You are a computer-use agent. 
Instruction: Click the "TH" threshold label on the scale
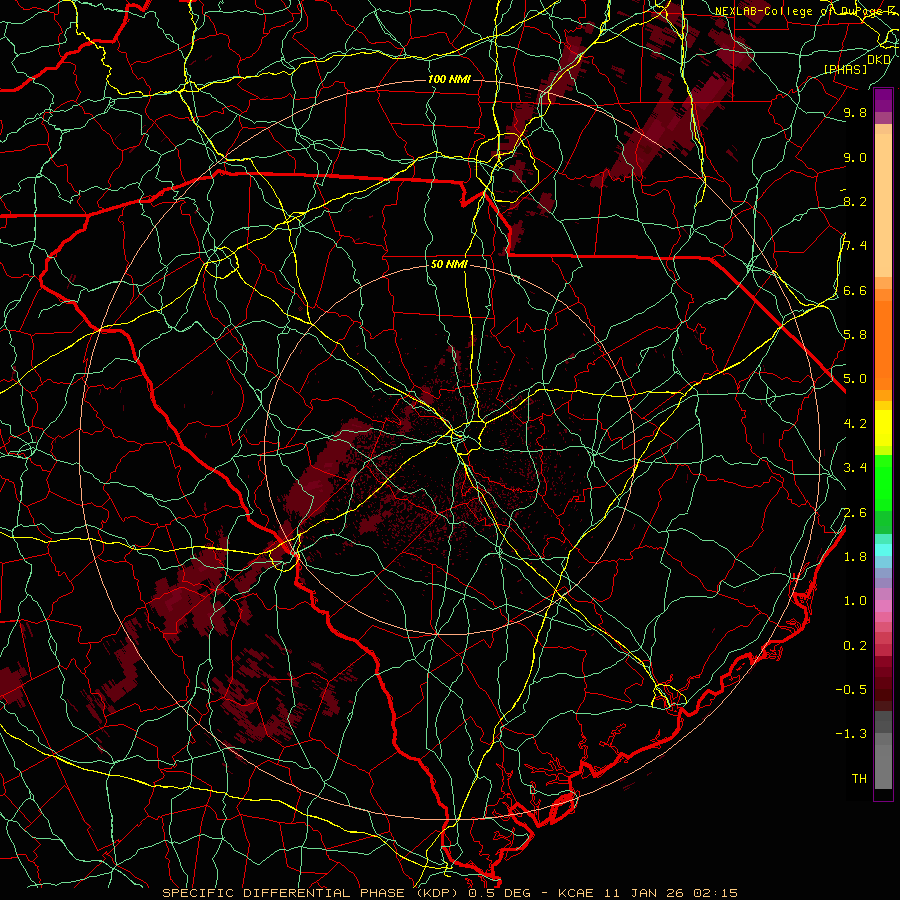(859, 779)
